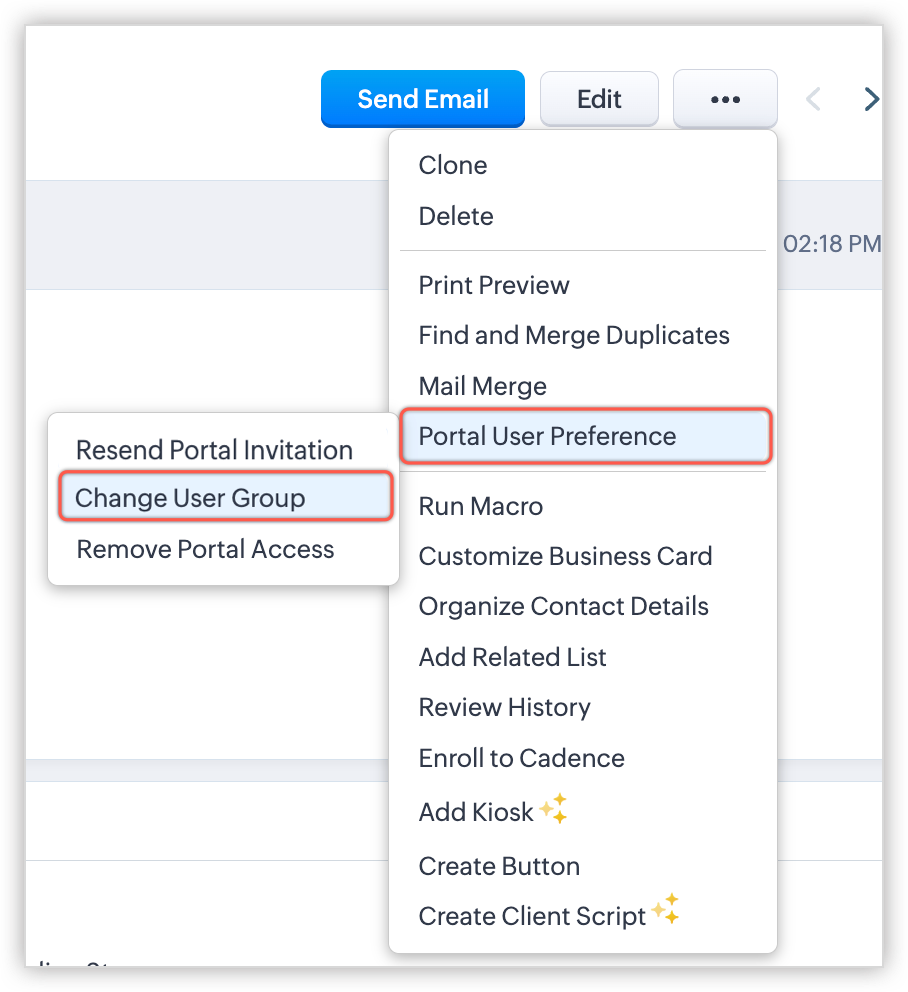The height and width of the screenshot is (992, 908).
Task: Click the Edit button
Action: point(599,99)
